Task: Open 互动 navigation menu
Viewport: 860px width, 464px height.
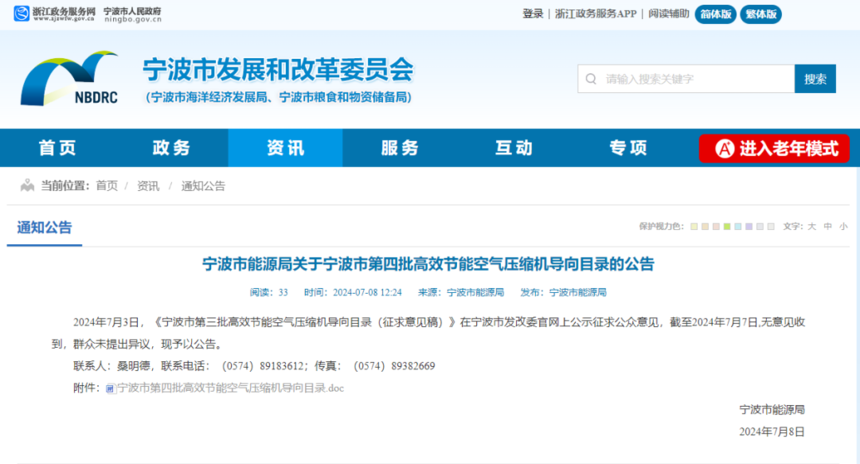Action: click(514, 148)
